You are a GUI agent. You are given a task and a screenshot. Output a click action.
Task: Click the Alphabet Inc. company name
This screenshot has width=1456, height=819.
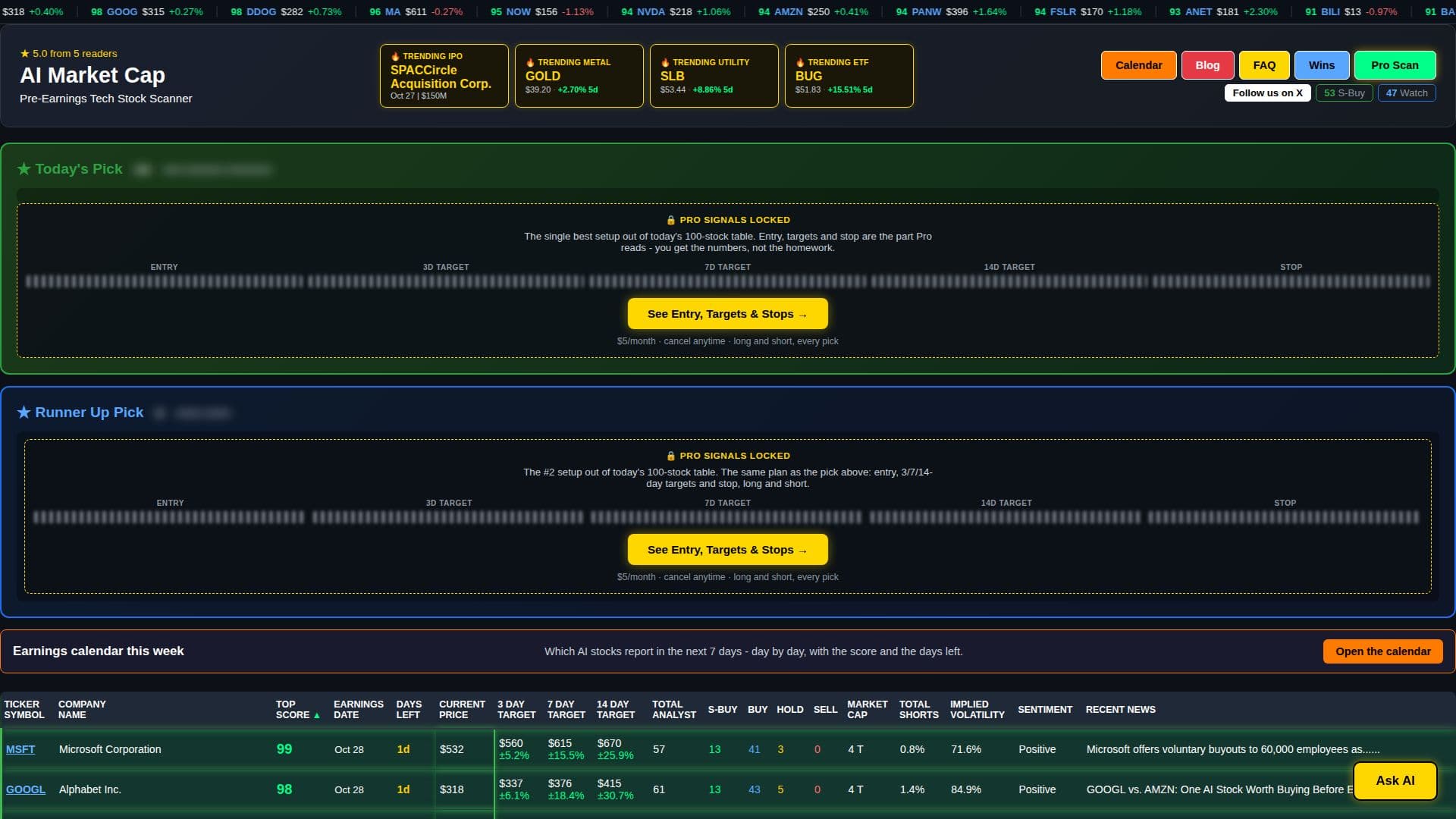point(89,789)
